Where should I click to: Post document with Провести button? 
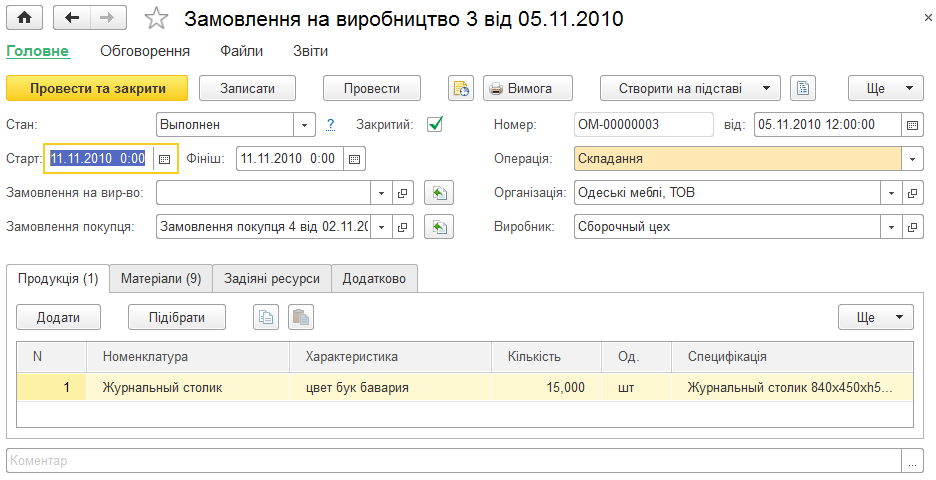coord(372,88)
